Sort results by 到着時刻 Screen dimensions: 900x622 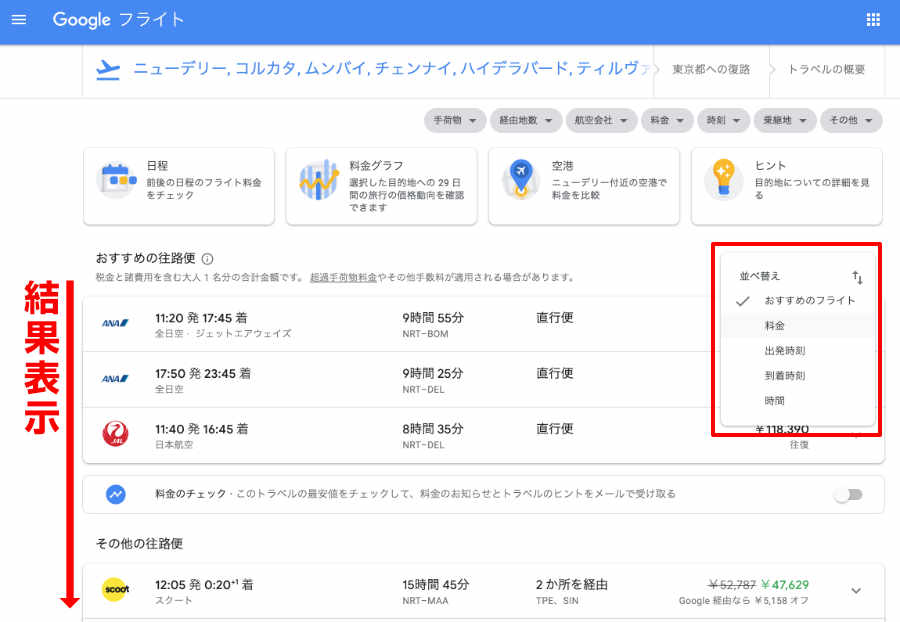798,376
